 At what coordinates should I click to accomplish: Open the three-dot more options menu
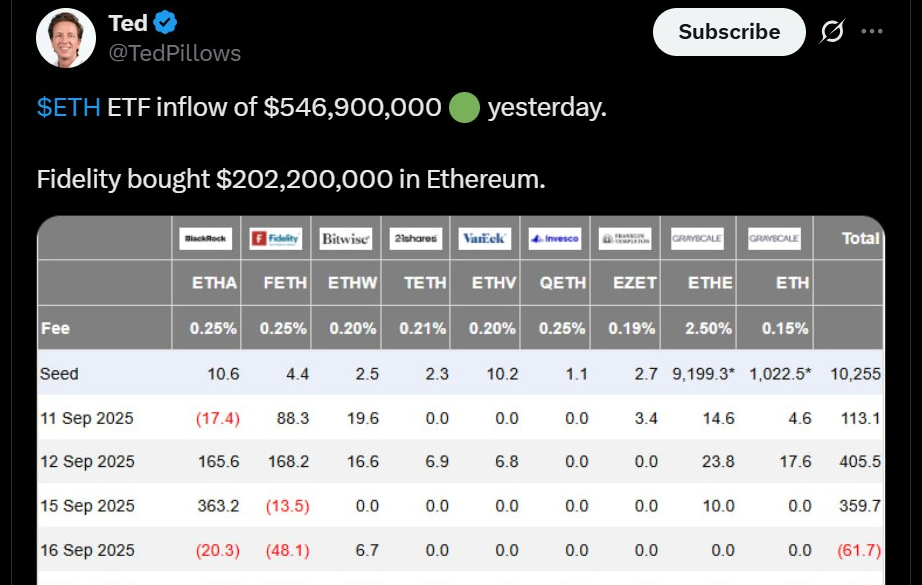(x=872, y=32)
